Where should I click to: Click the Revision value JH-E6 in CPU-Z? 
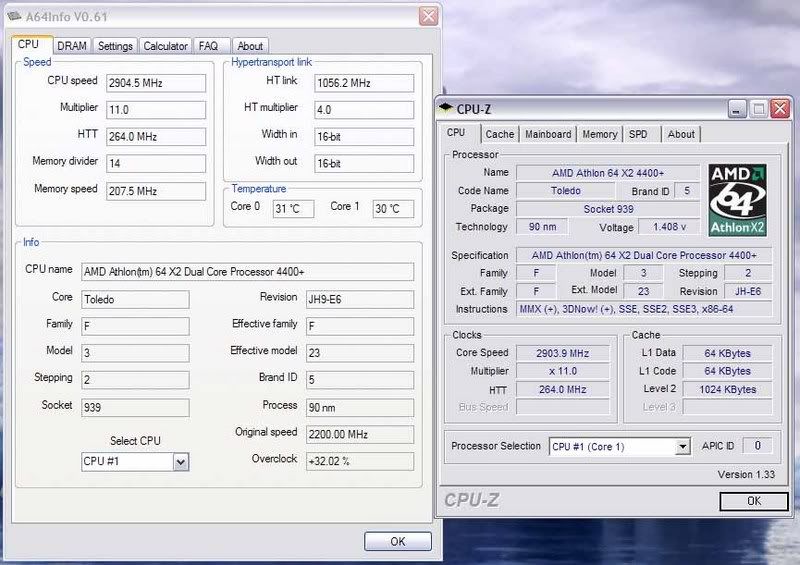[x=748, y=291]
